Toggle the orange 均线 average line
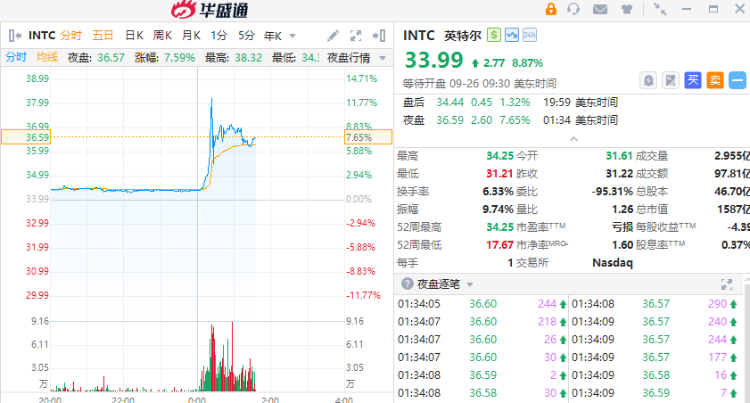This screenshot has width=750, height=403. (47, 58)
